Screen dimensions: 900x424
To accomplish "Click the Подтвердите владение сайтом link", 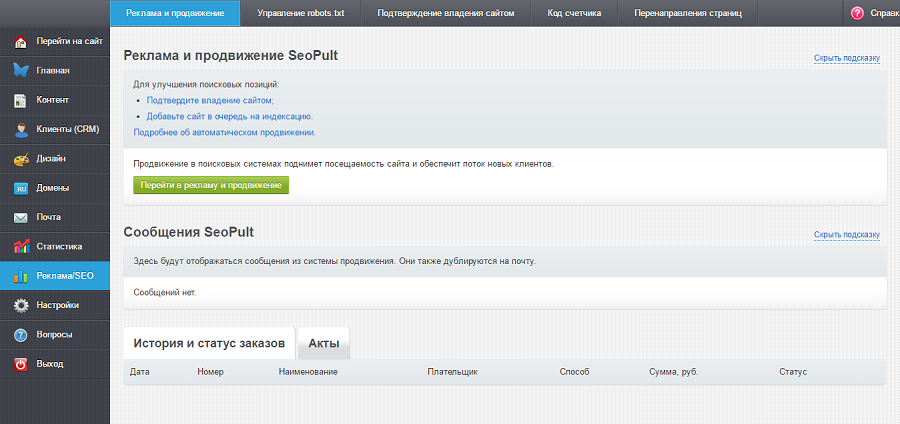I will click(210, 100).
